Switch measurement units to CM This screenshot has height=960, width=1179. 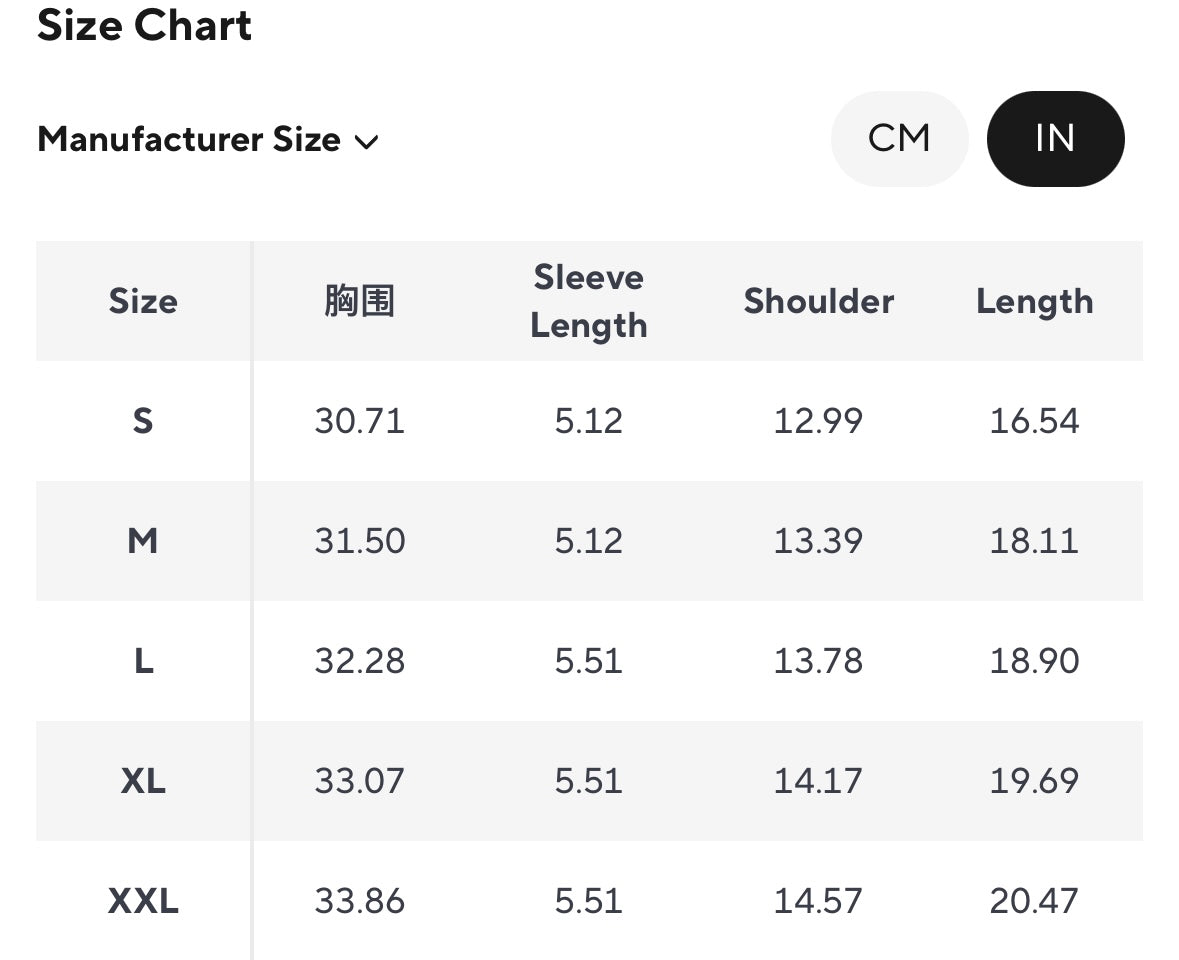tap(899, 138)
